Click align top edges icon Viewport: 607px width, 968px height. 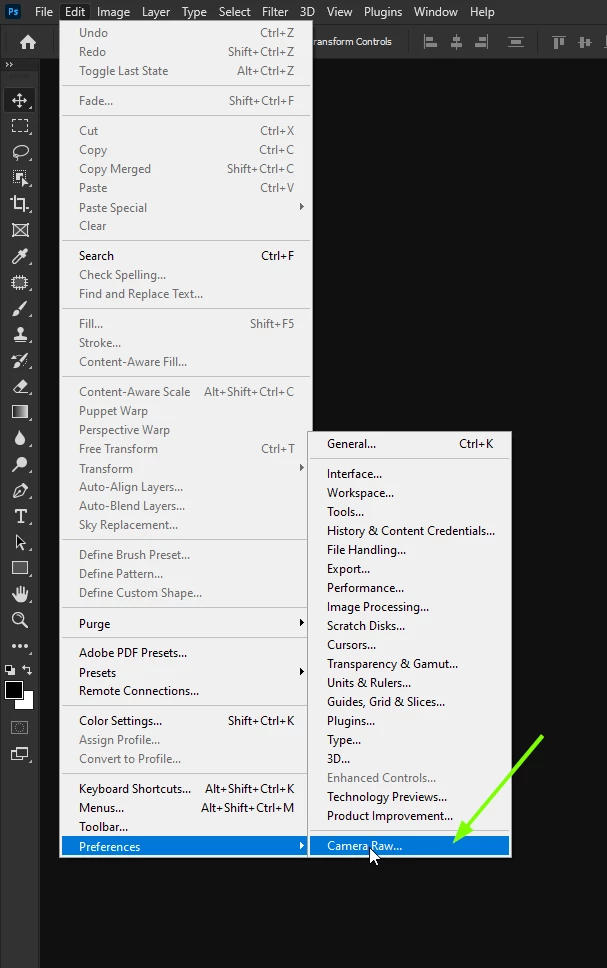pyautogui.click(x=558, y=42)
